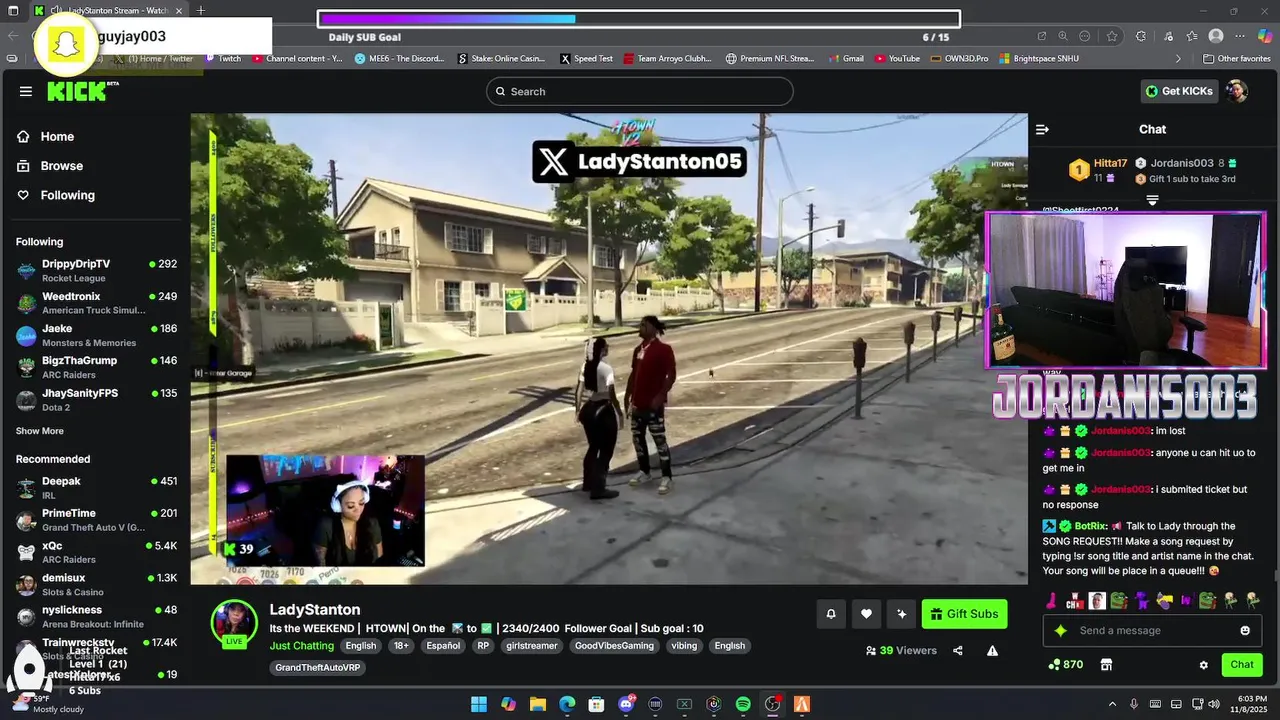Open the user profile avatar menu
Image resolution: width=1280 pixels, height=720 pixels.
(1237, 91)
